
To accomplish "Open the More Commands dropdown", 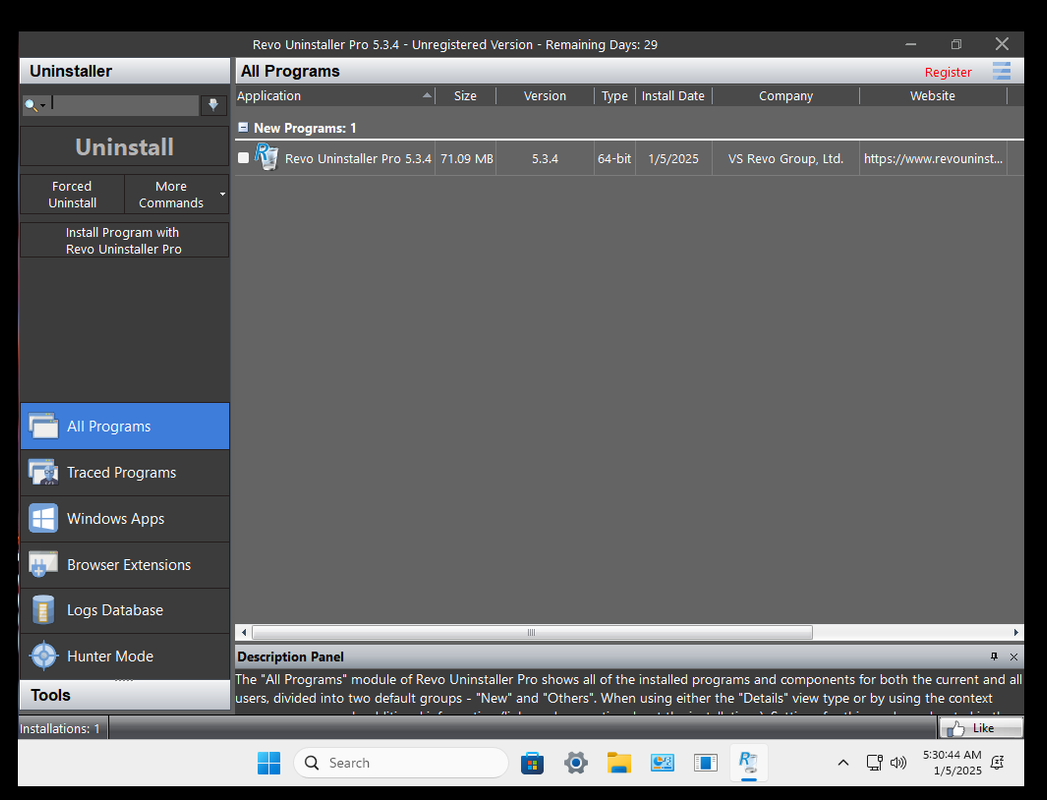I will point(177,194).
